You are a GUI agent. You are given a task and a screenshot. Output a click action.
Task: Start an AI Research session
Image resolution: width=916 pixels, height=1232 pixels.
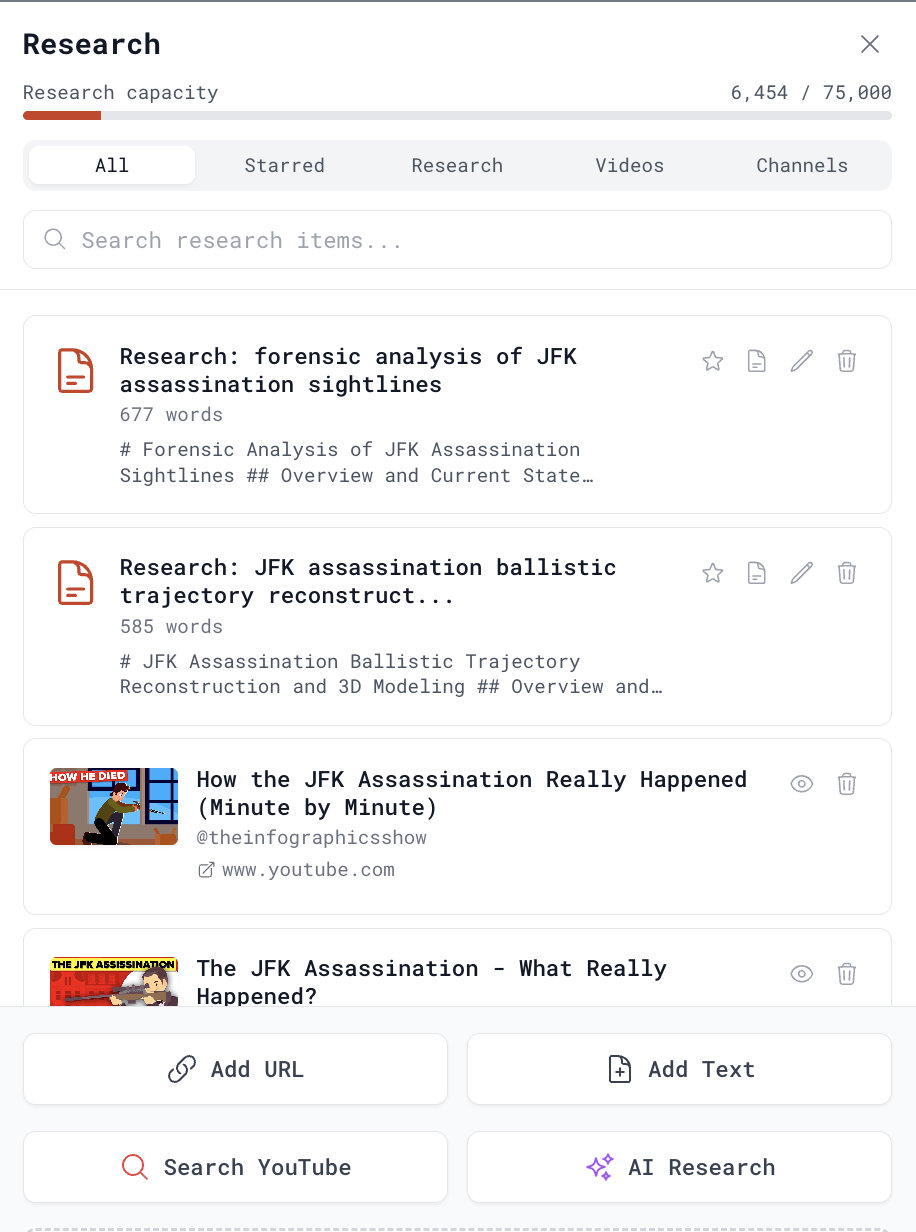tap(679, 1167)
